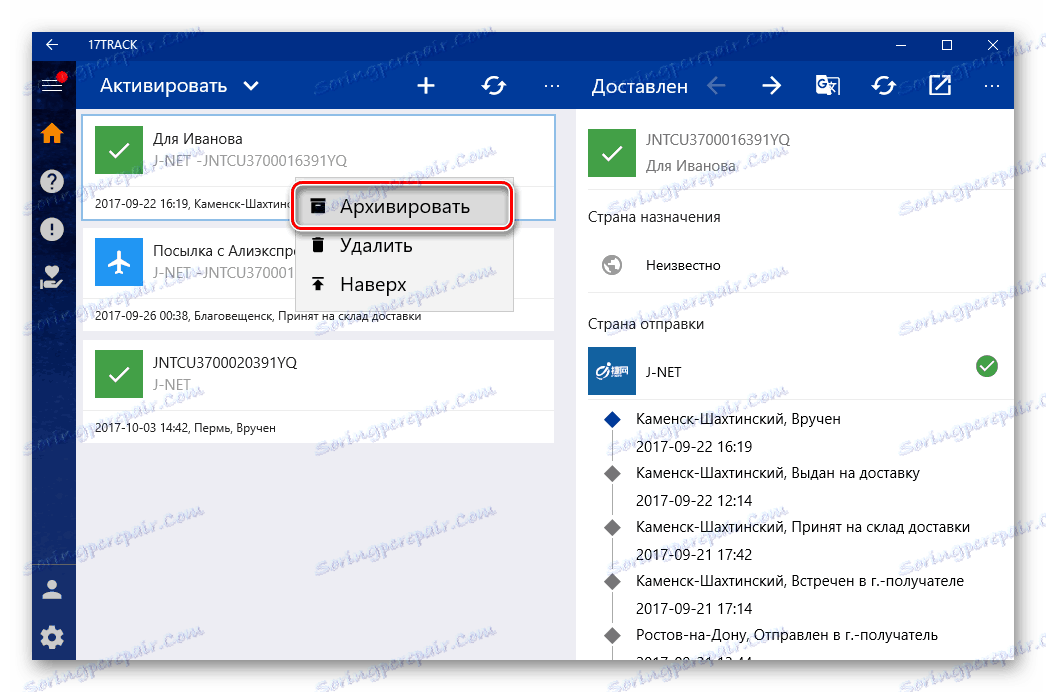The height and width of the screenshot is (692, 1046).
Task: Click event Каменск-Шахтинский, Выдан на доставку
Action: point(777,473)
